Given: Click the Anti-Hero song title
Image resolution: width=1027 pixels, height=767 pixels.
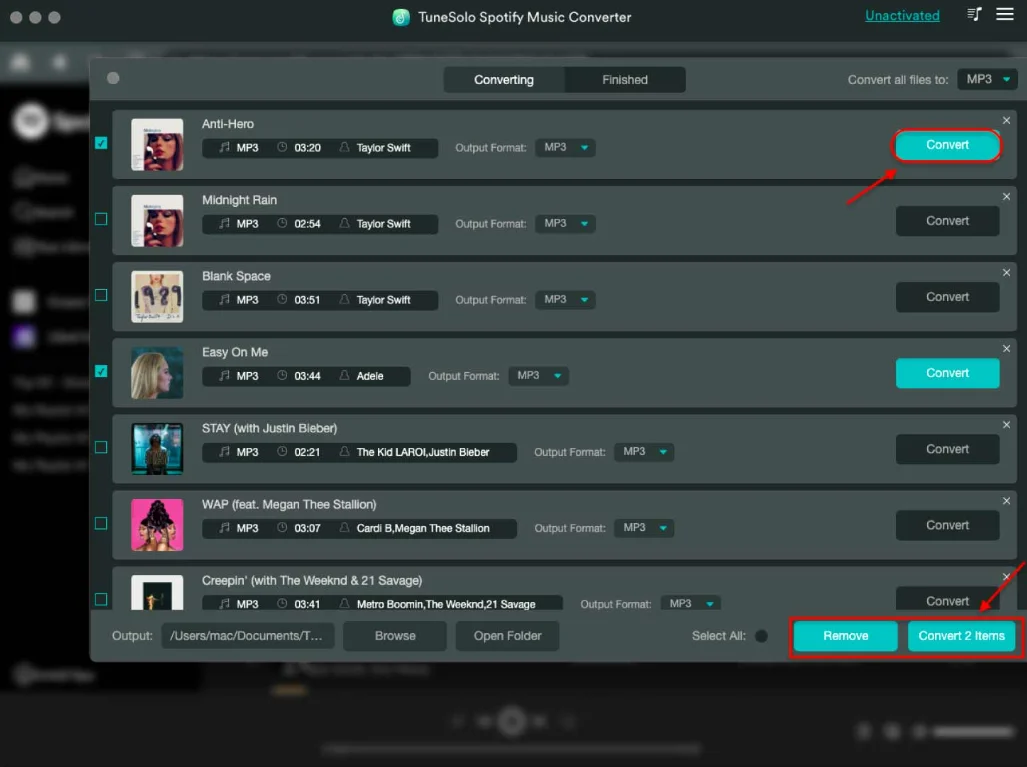Looking at the screenshot, I should point(228,124).
